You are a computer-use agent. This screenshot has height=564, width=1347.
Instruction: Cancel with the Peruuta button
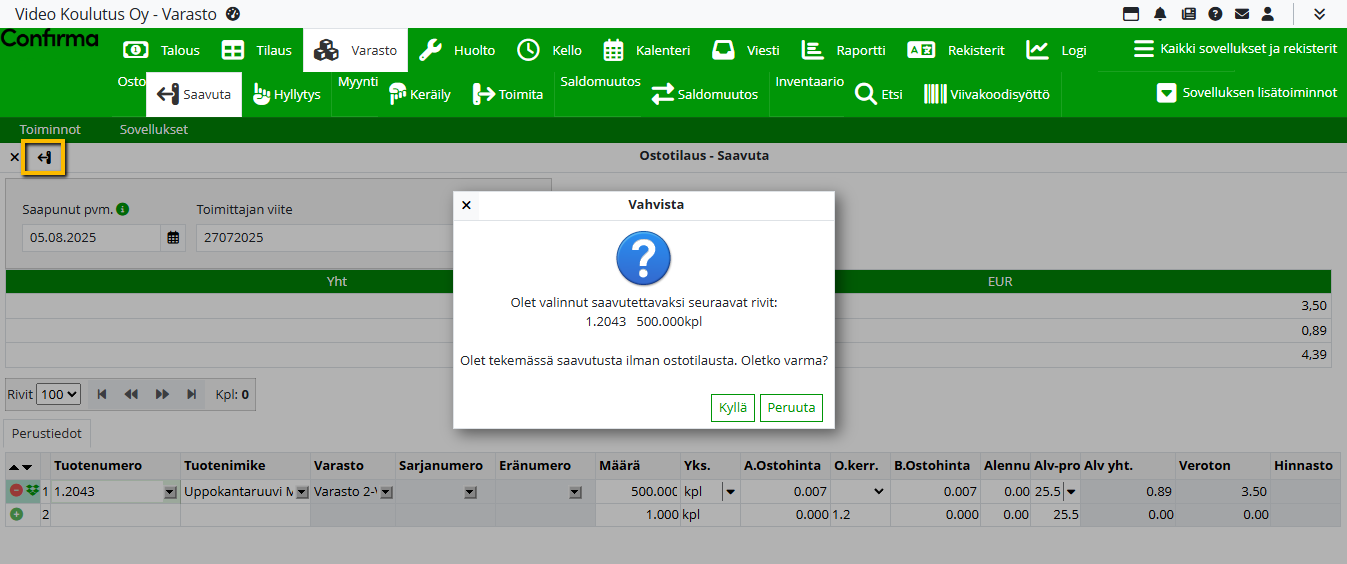coord(791,408)
